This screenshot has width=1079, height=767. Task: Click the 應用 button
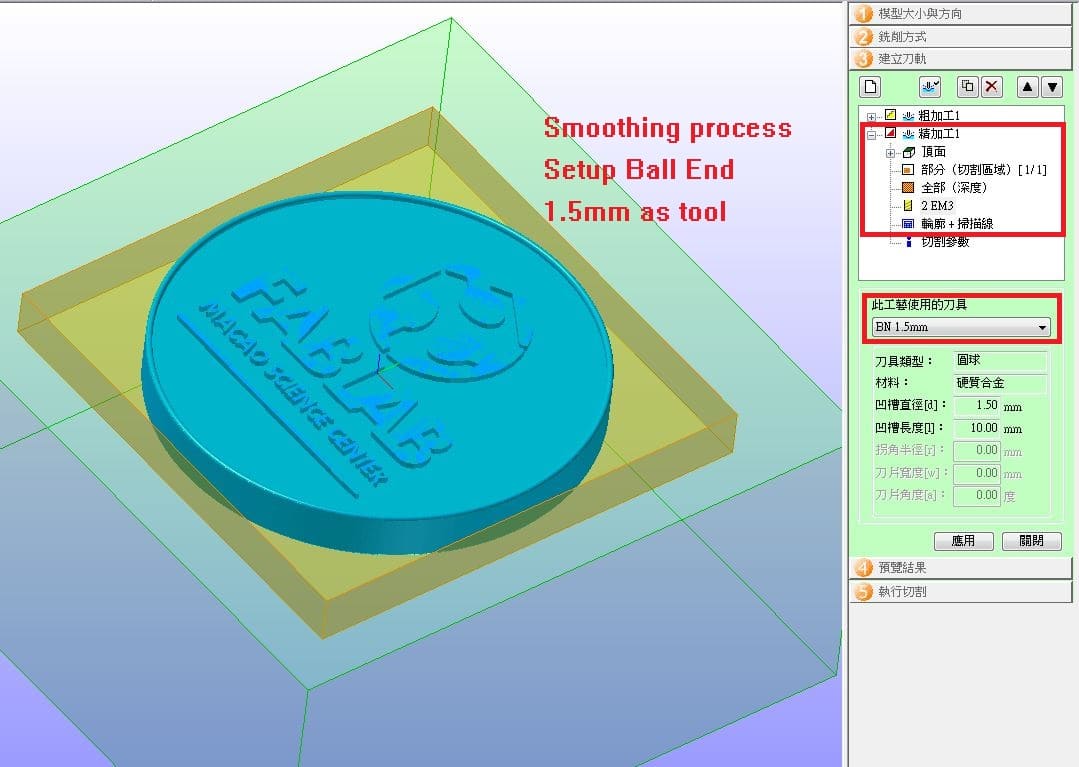pyautogui.click(x=963, y=541)
